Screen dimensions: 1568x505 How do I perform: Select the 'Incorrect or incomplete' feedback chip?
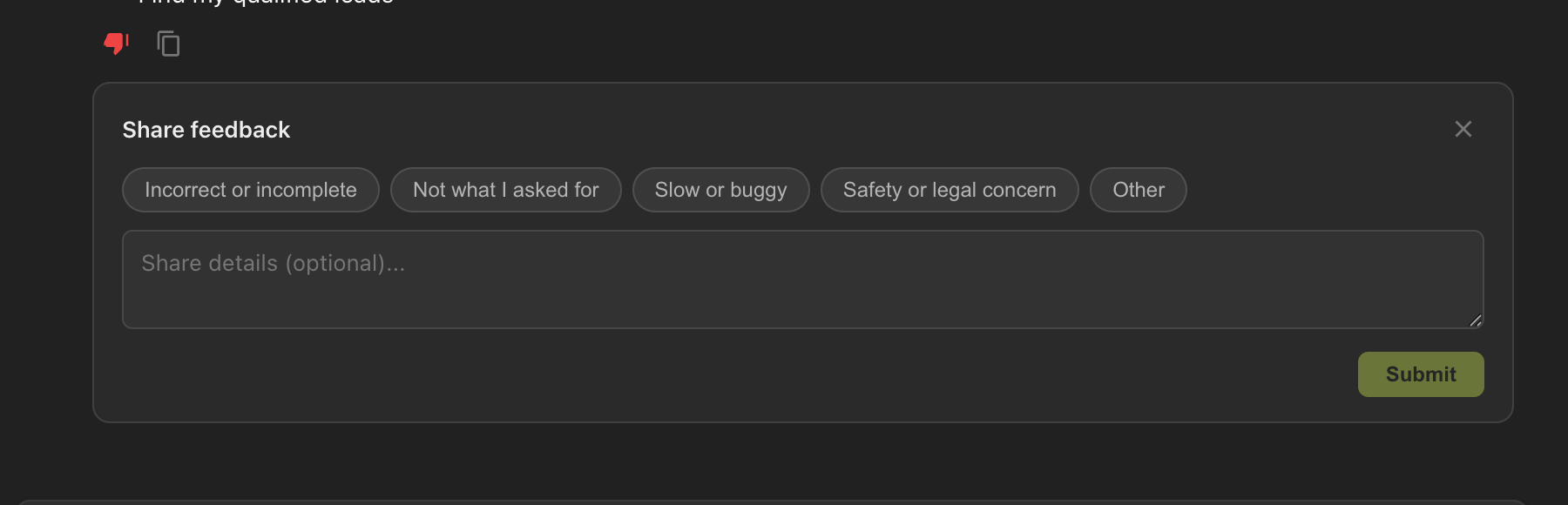[x=250, y=189]
